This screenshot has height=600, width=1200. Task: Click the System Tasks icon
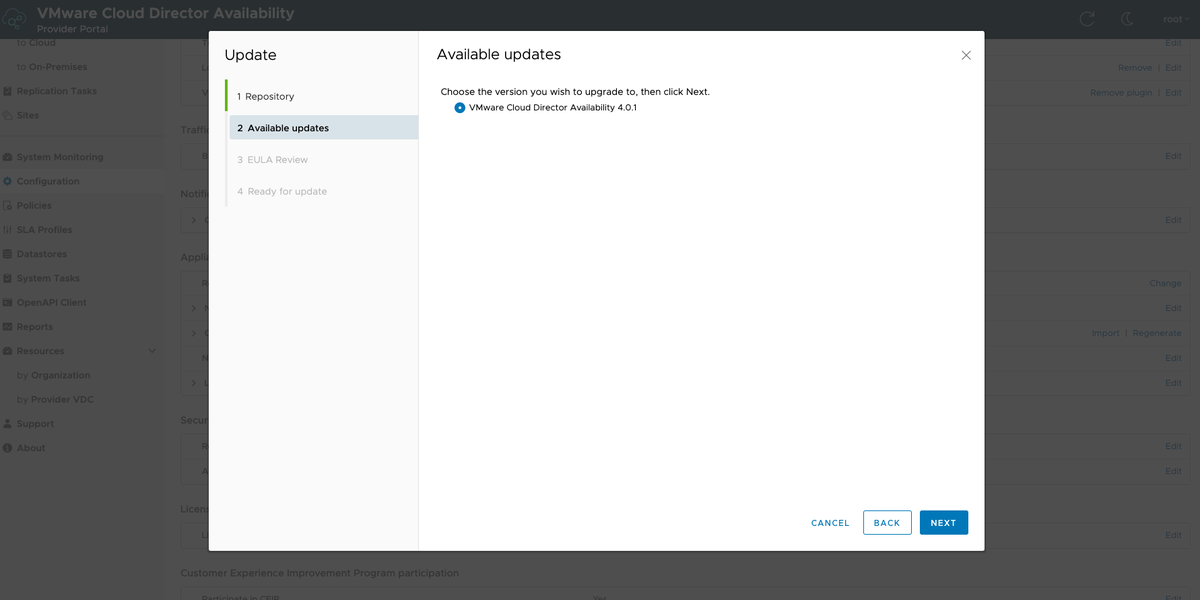[8, 278]
